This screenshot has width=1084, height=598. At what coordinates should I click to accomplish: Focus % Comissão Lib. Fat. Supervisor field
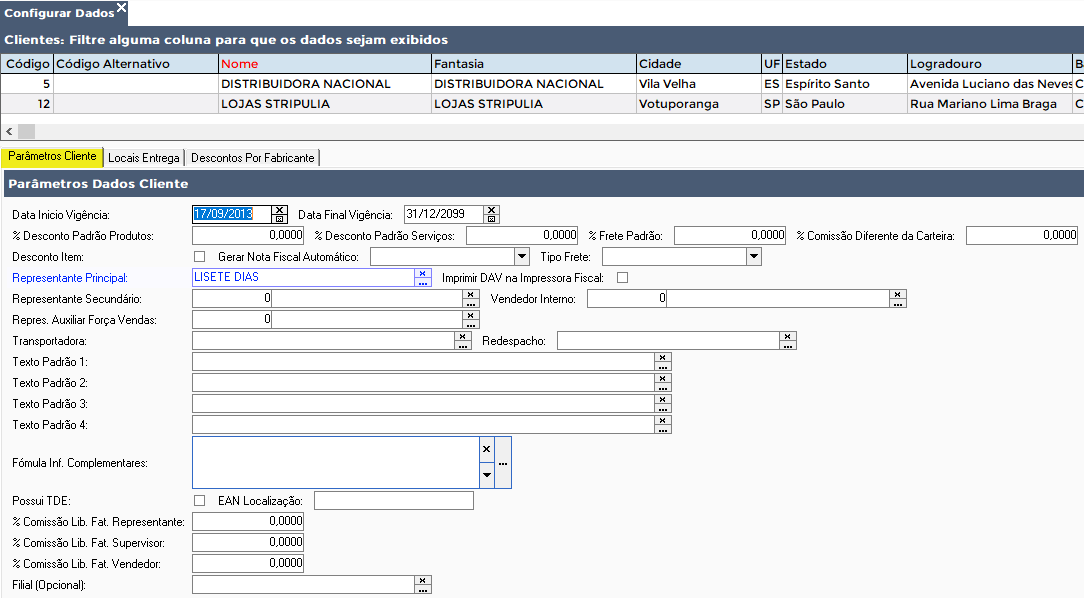tap(248, 542)
